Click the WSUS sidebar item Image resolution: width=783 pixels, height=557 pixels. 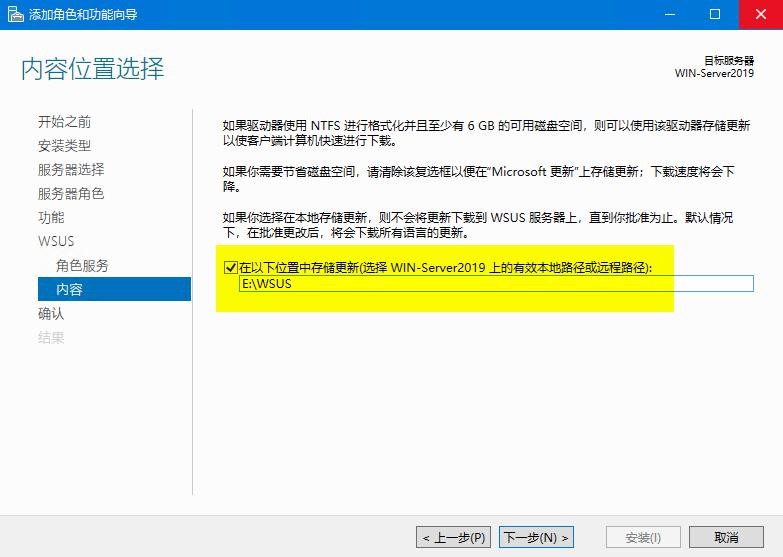[56, 241]
